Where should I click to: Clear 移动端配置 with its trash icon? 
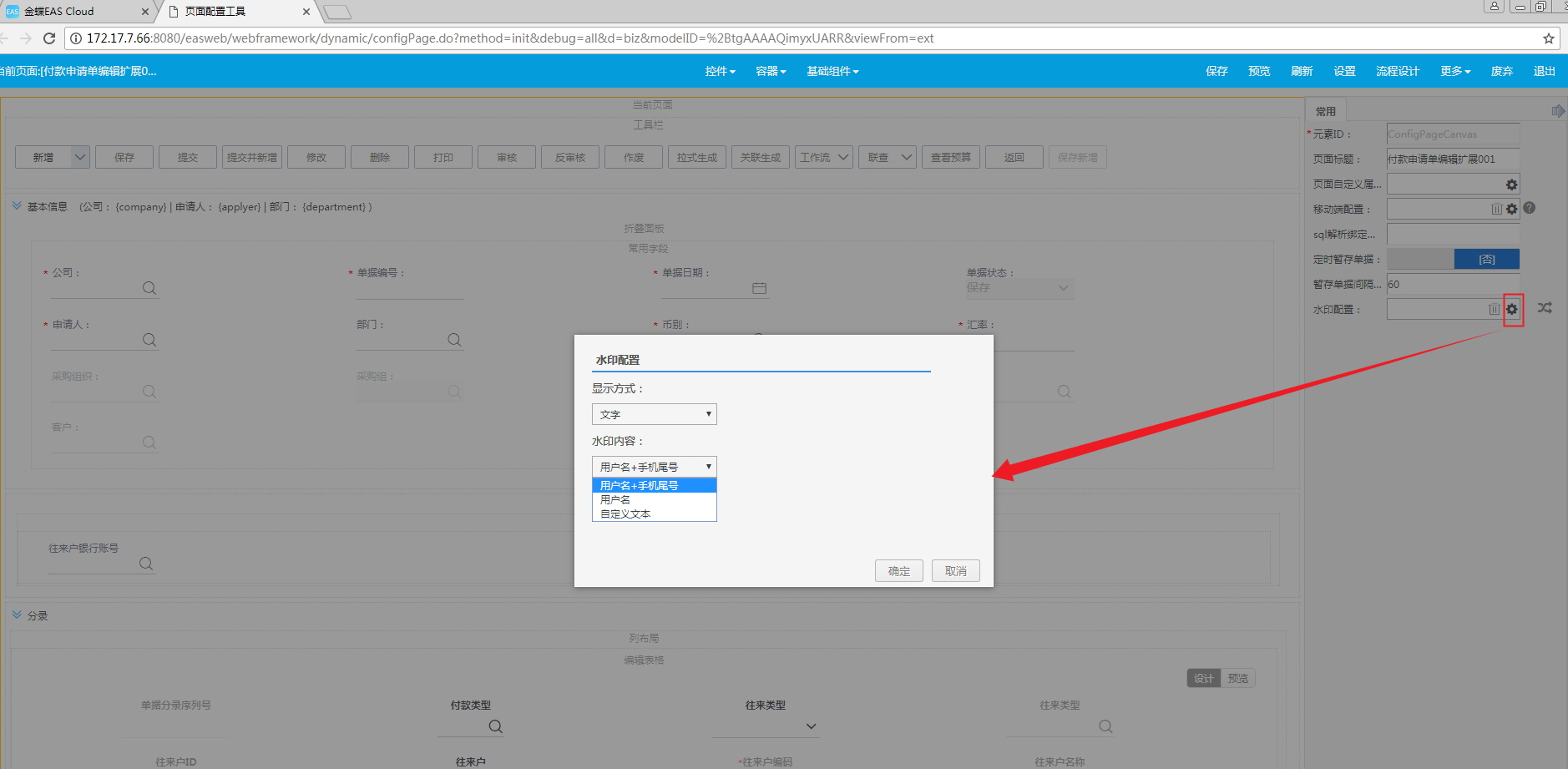tap(1497, 210)
